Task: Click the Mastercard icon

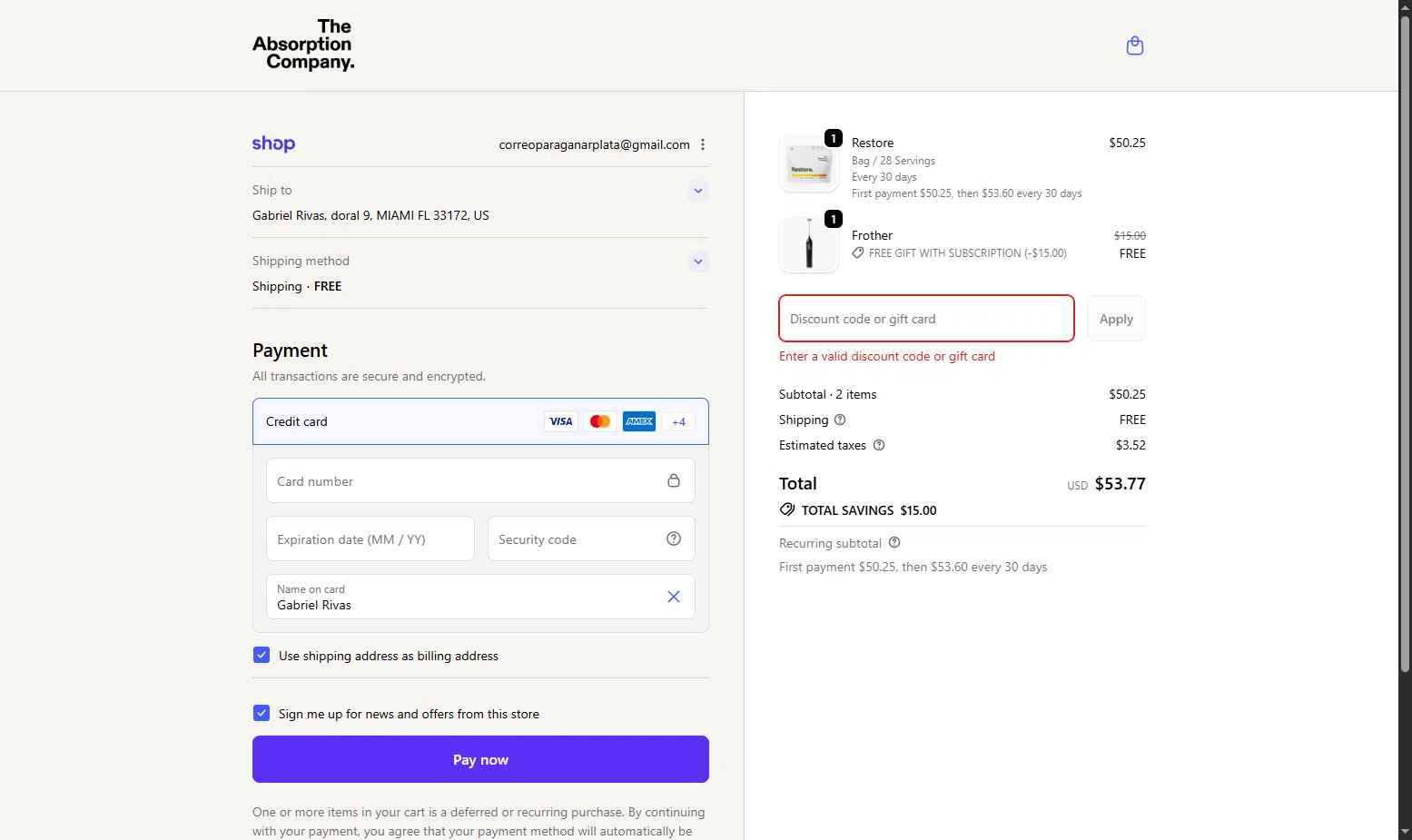Action: [600, 421]
